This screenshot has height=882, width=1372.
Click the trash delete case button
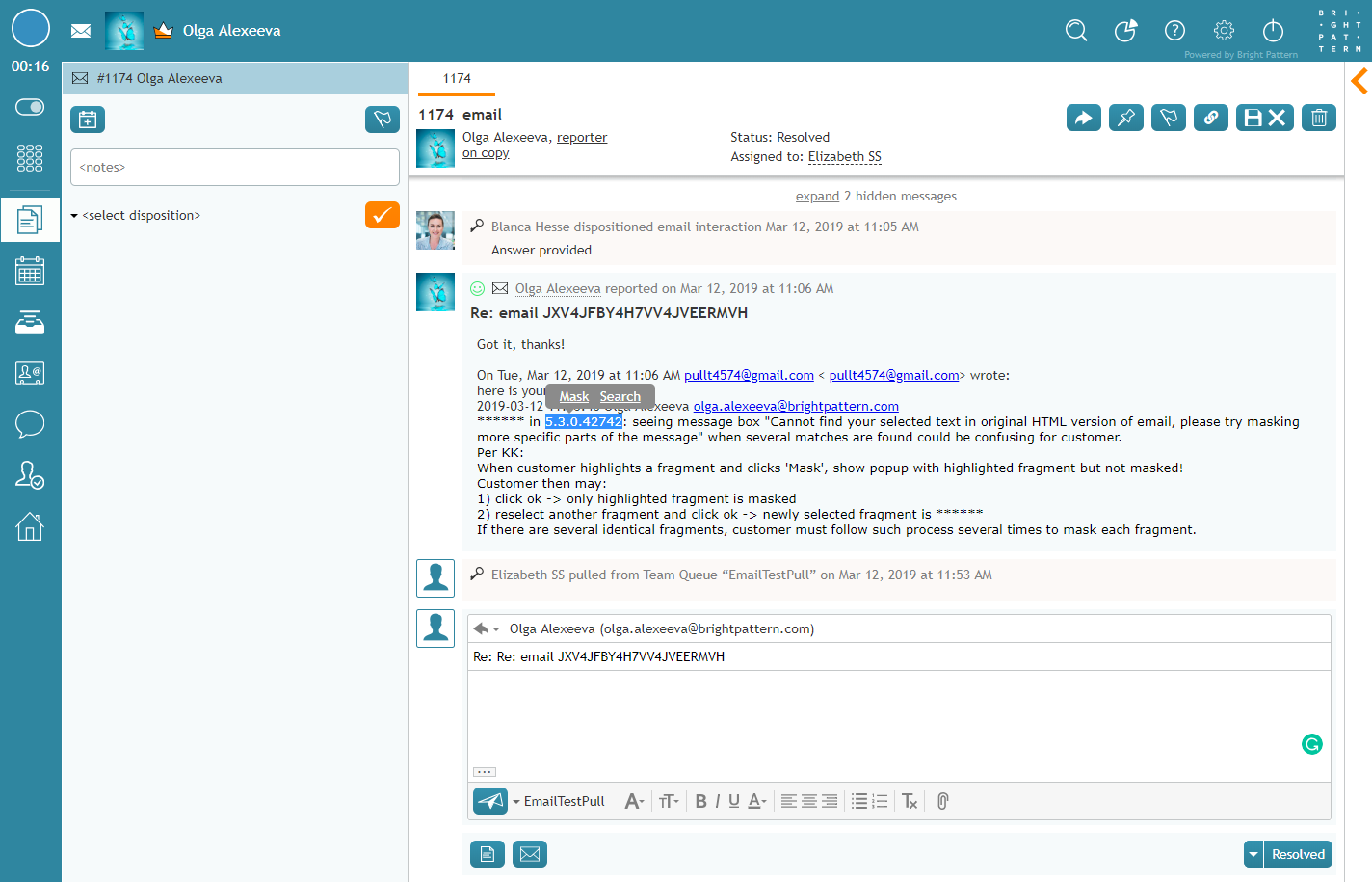pos(1319,118)
